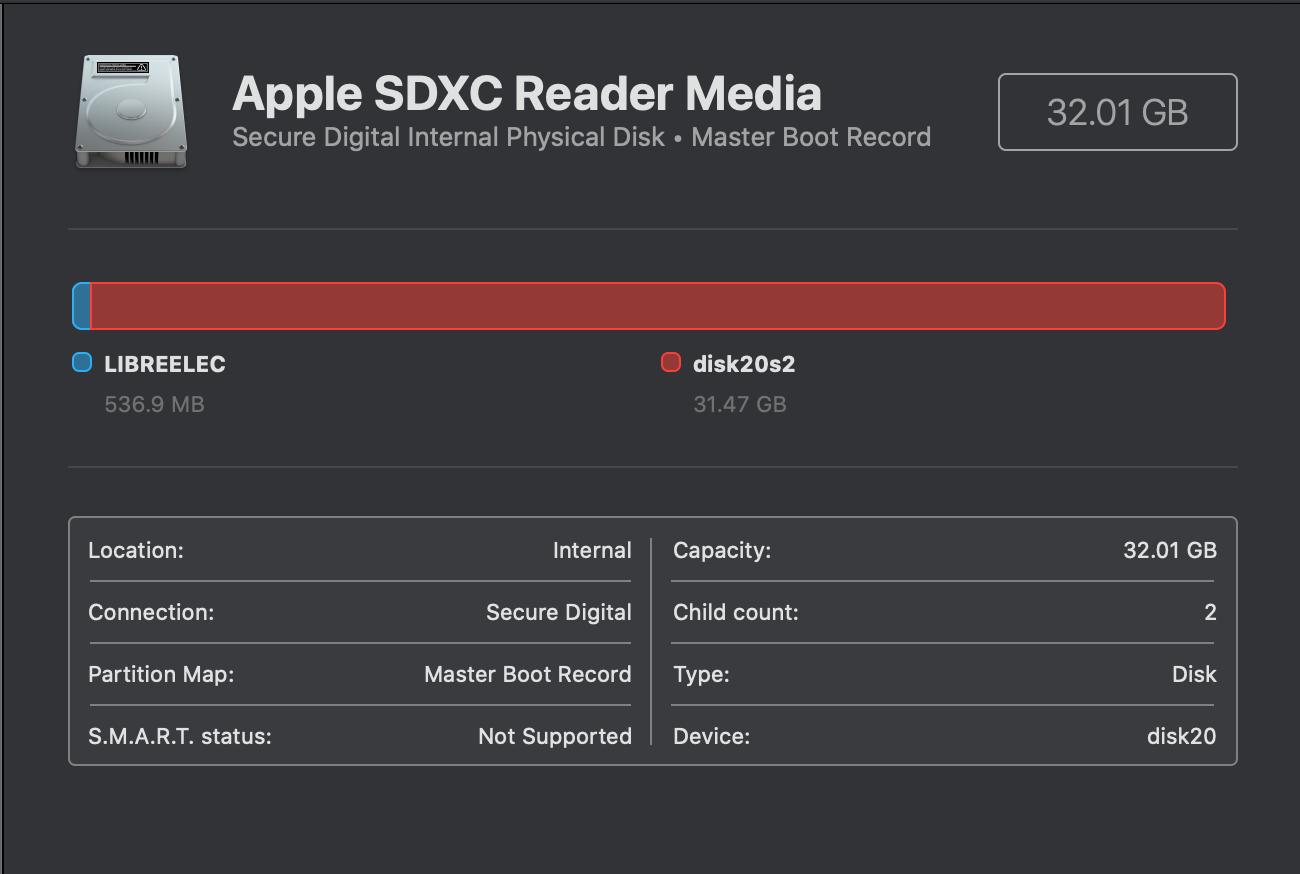Click the Child count value
This screenshot has width=1300, height=874.
point(1210,612)
